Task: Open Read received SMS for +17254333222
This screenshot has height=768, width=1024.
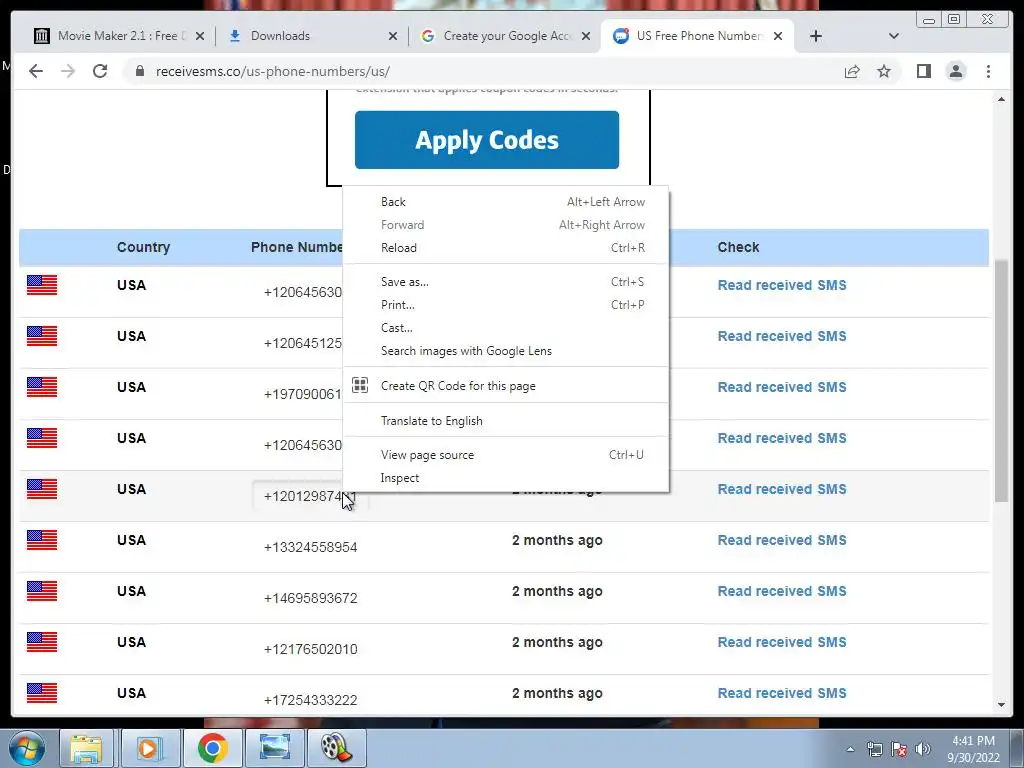Action: pos(782,693)
